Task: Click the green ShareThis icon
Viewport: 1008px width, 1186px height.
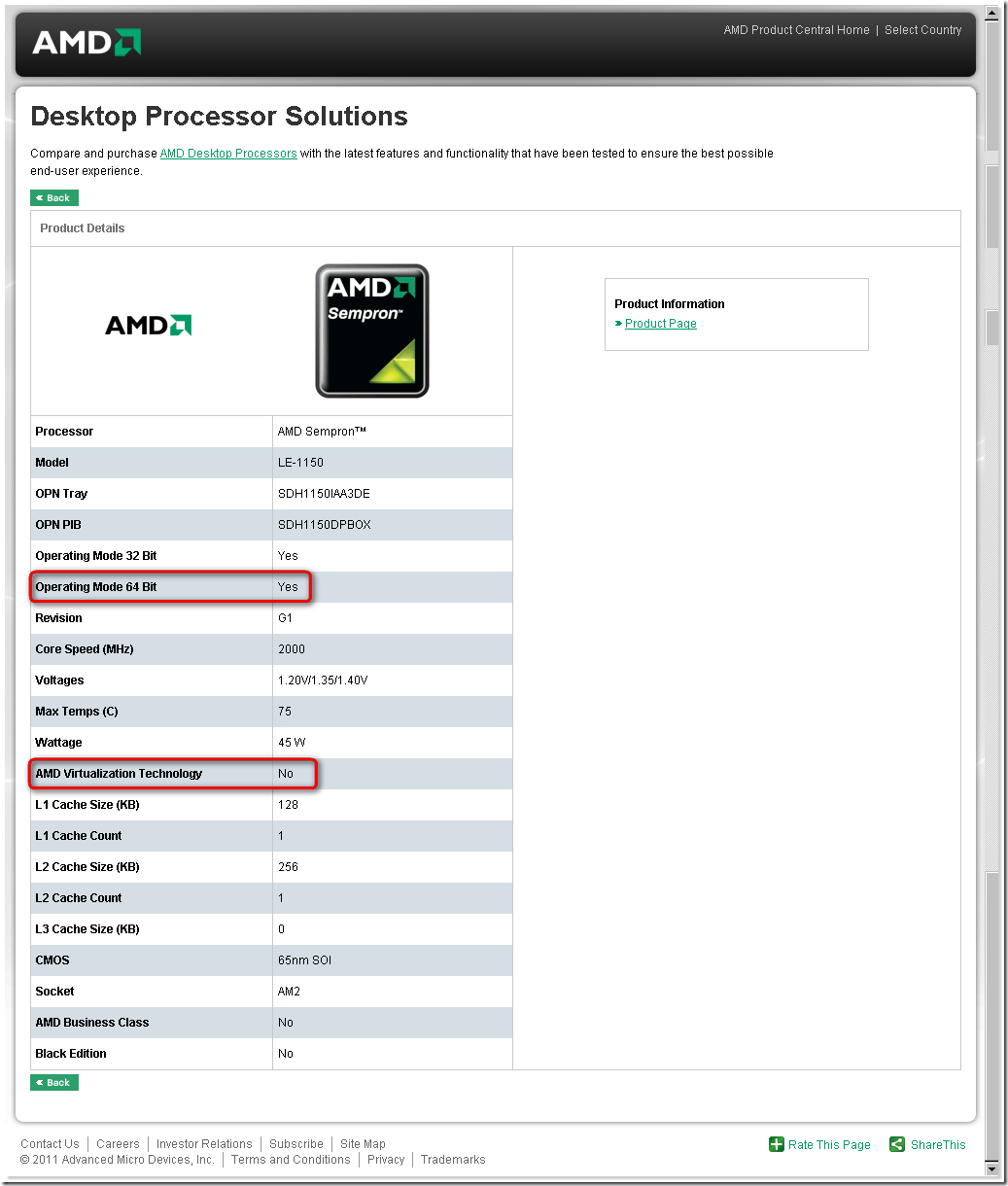Action: (897, 1144)
